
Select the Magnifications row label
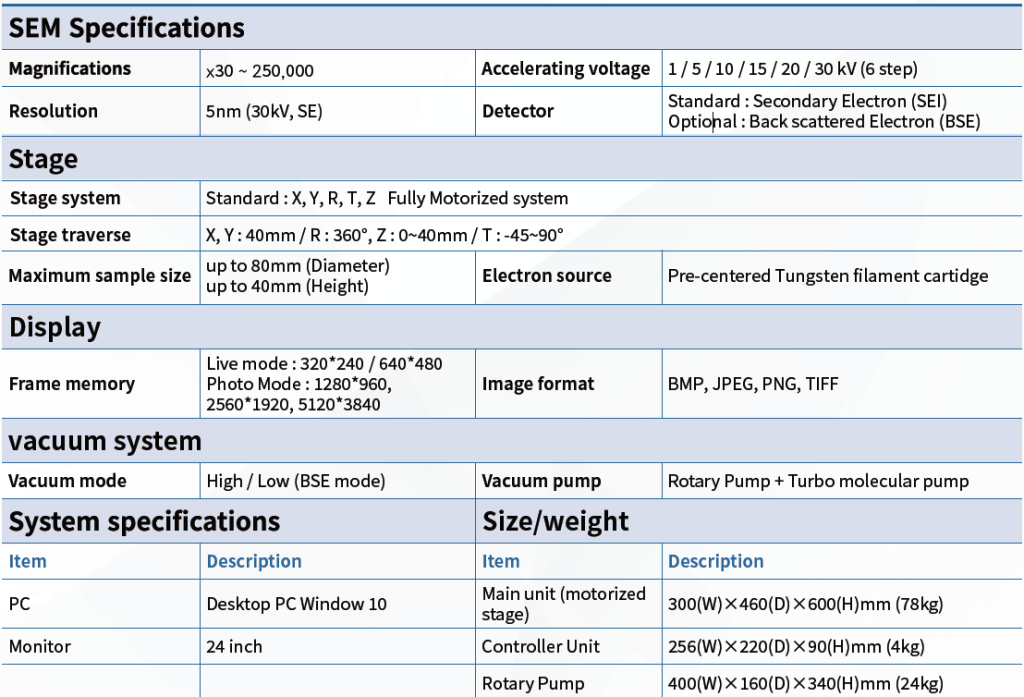(70, 69)
